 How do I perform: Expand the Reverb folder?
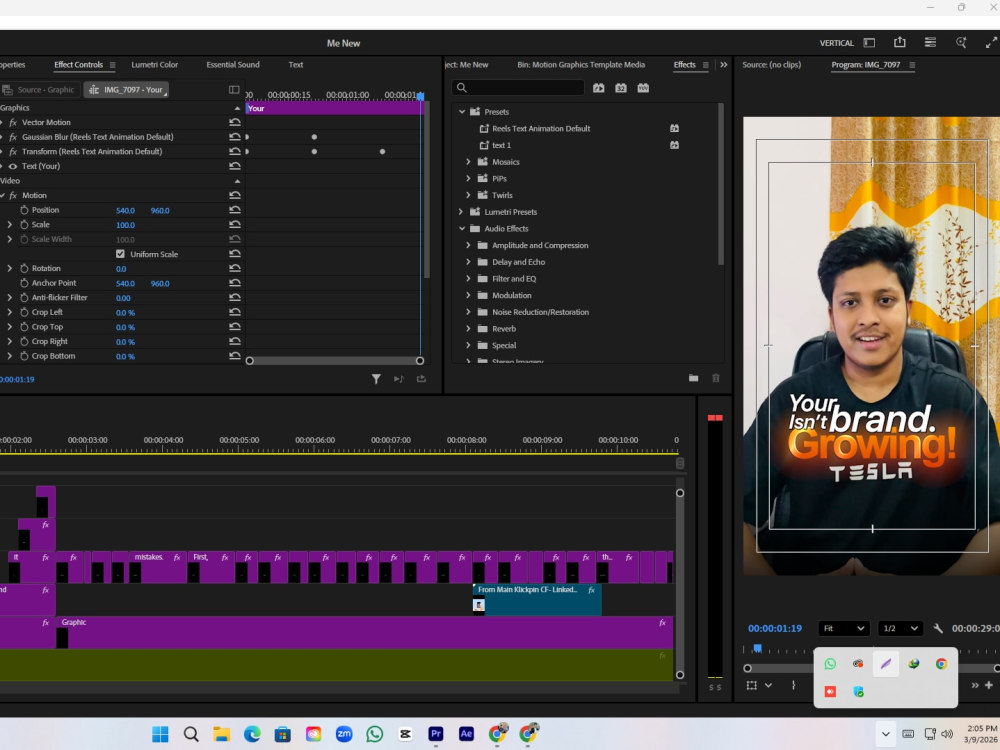click(x=469, y=328)
